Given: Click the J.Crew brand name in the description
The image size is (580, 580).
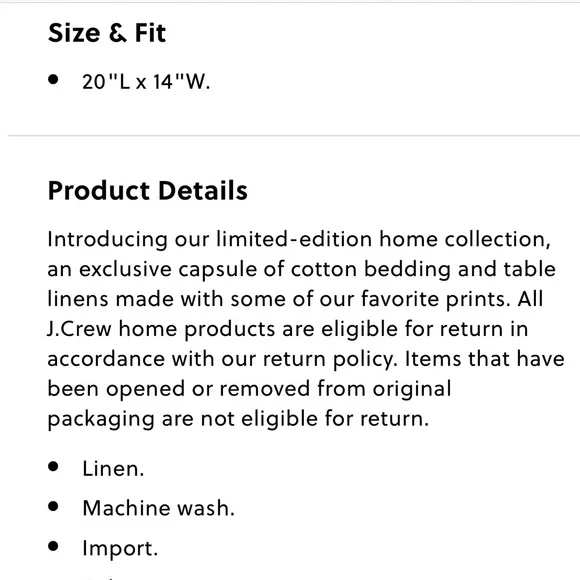Looking at the screenshot, I should pos(79,329).
